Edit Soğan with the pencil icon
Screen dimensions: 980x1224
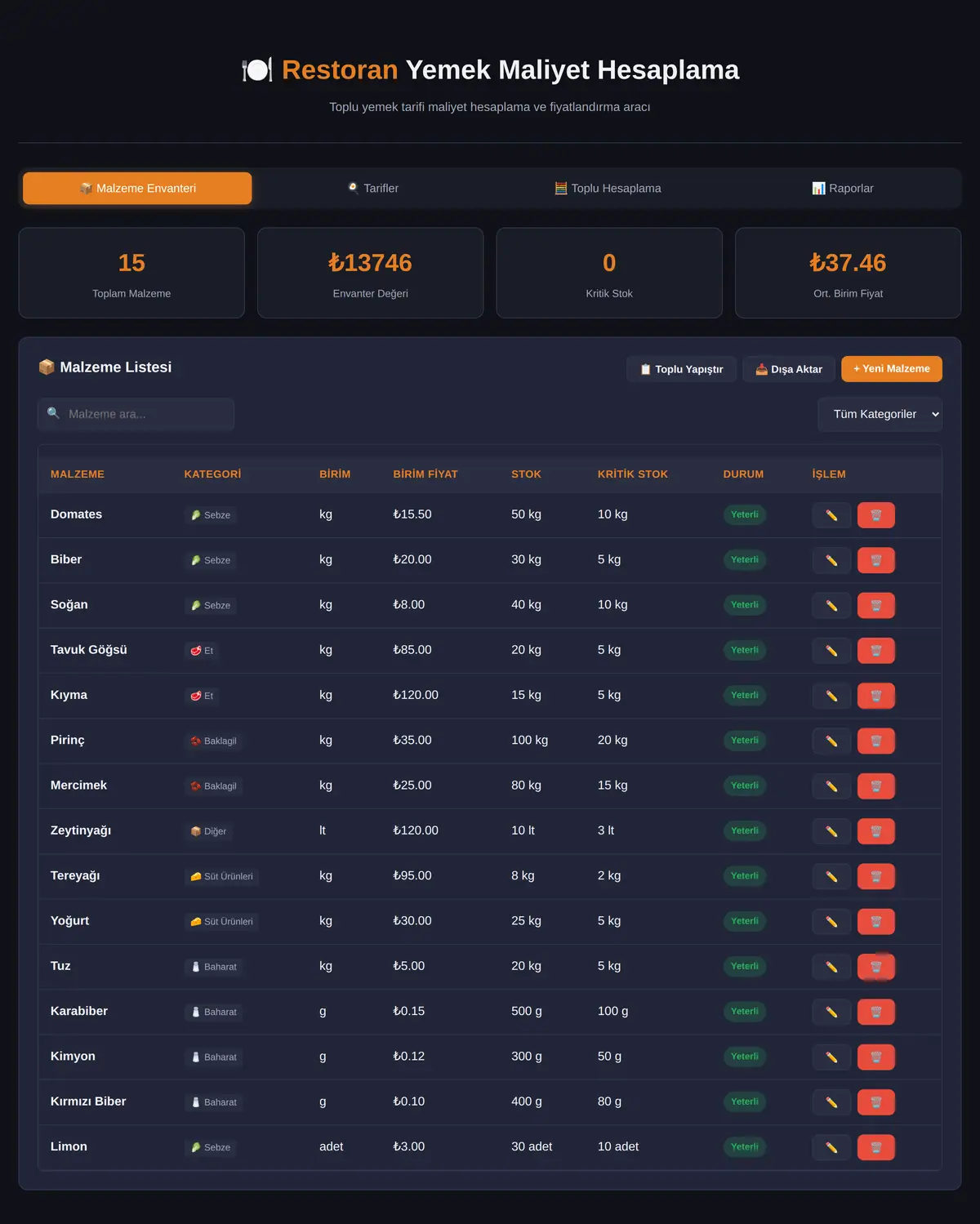[831, 606]
